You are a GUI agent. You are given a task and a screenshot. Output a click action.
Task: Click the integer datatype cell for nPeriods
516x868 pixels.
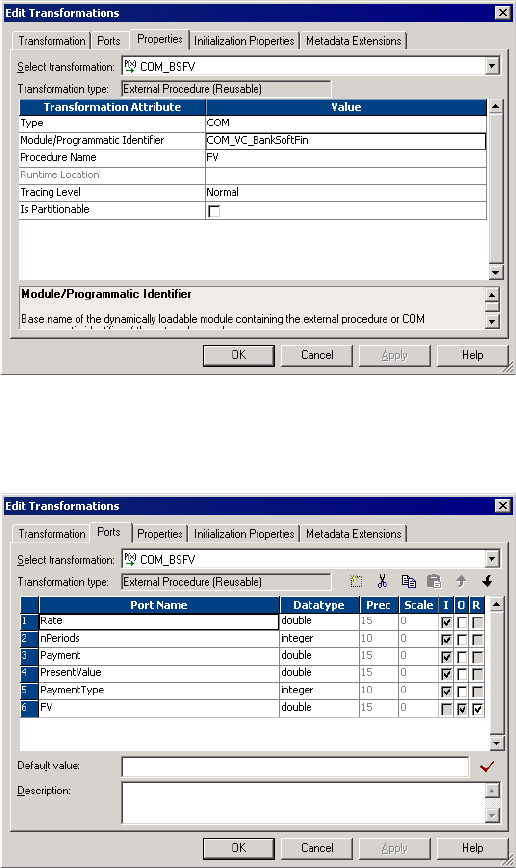pyautogui.click(x=319, y=638)
